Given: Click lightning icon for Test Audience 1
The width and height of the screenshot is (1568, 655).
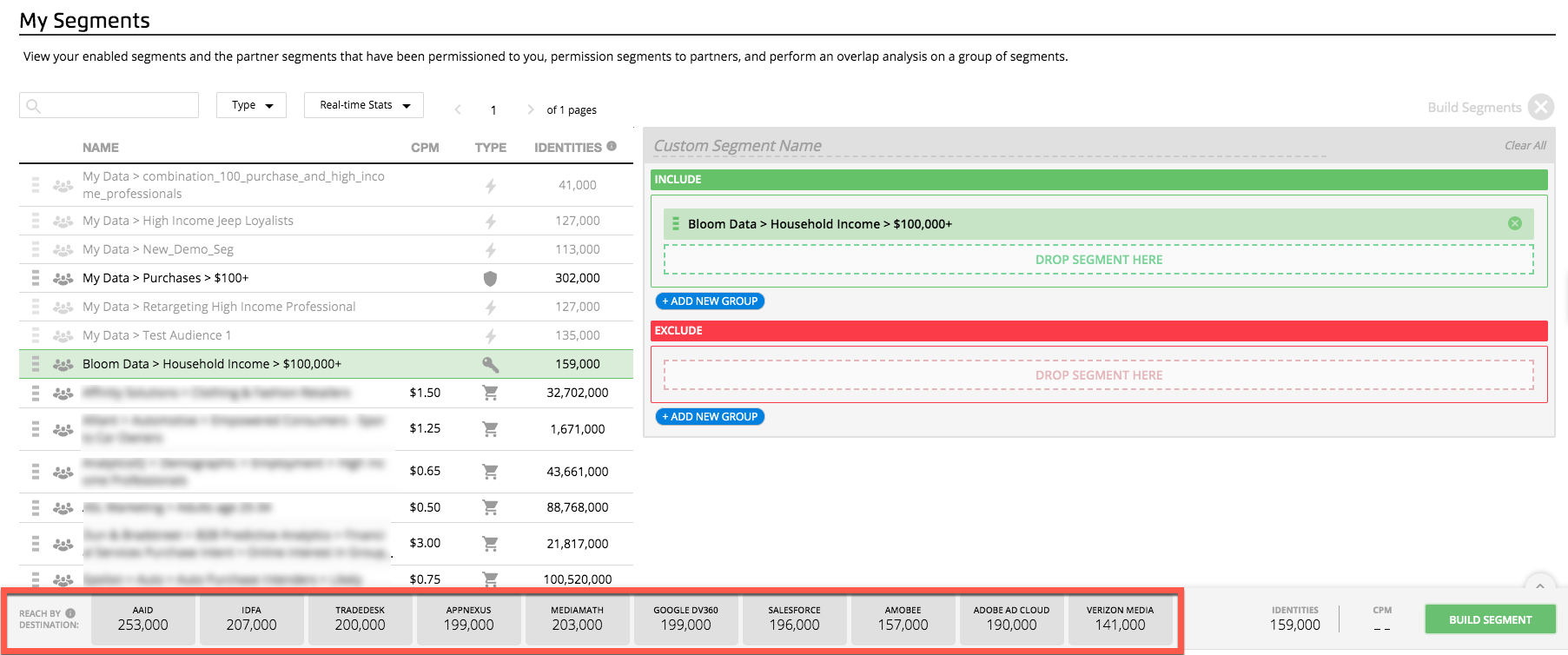Looking at the screenshot, I should coord(491,336).
